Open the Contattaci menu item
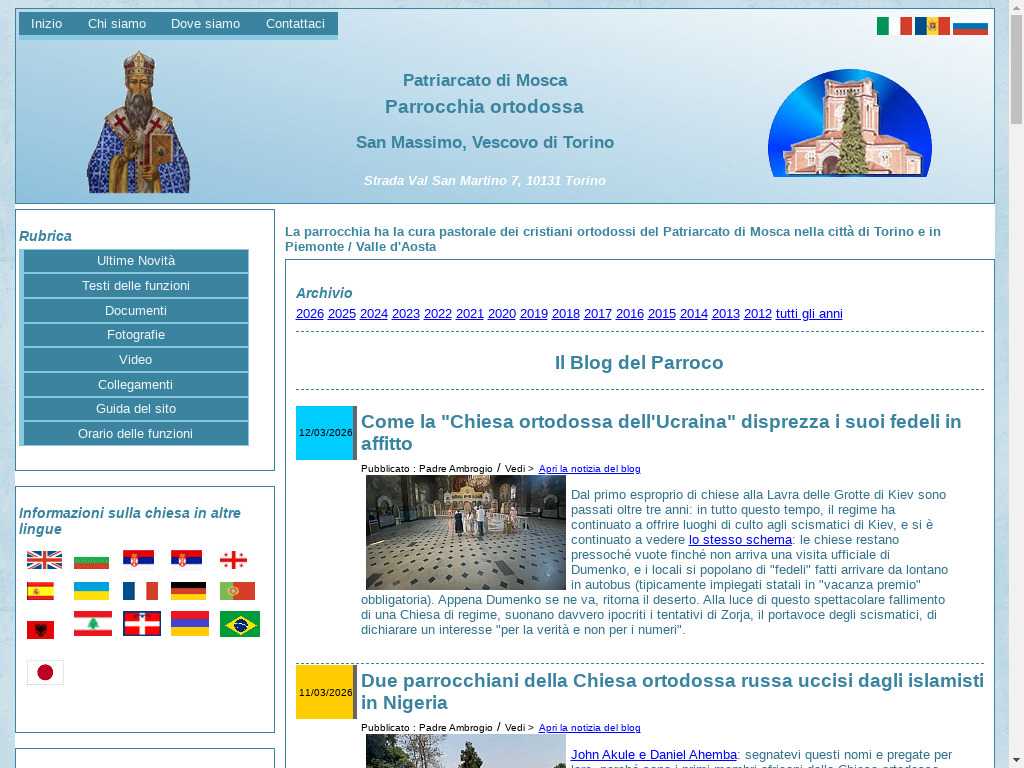Image resolution: width=1024 pixels, height=768 pixels. pyautogui.click(x=295, y=24)
